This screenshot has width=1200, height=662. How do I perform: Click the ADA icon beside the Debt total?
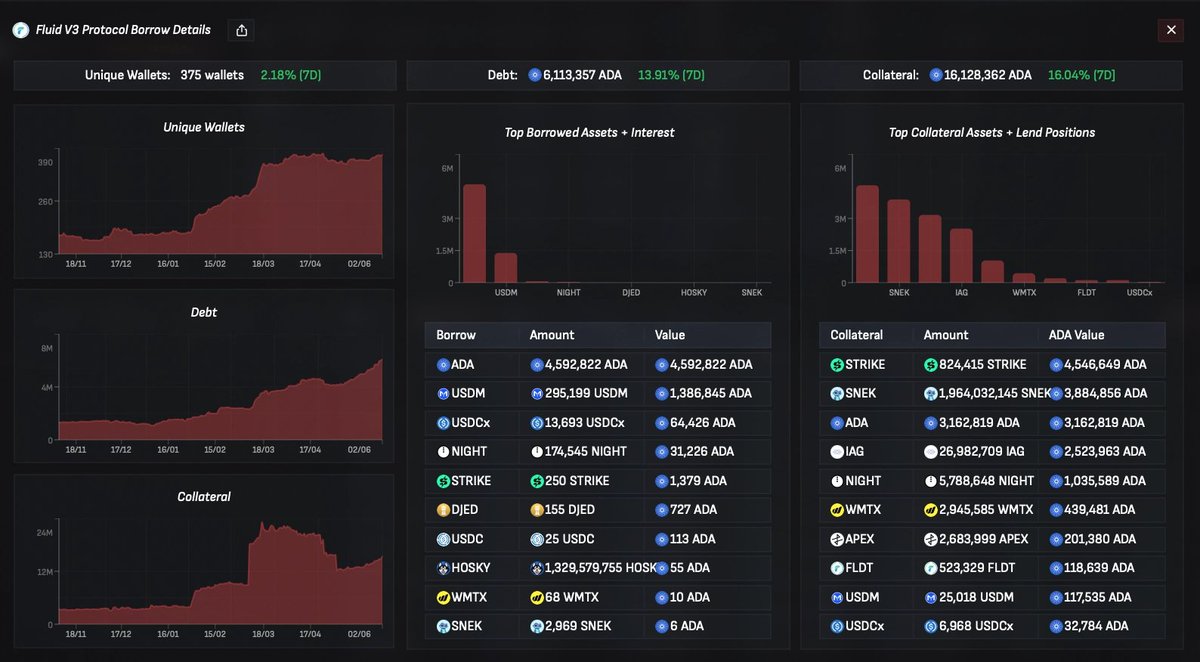pos(534,75)
